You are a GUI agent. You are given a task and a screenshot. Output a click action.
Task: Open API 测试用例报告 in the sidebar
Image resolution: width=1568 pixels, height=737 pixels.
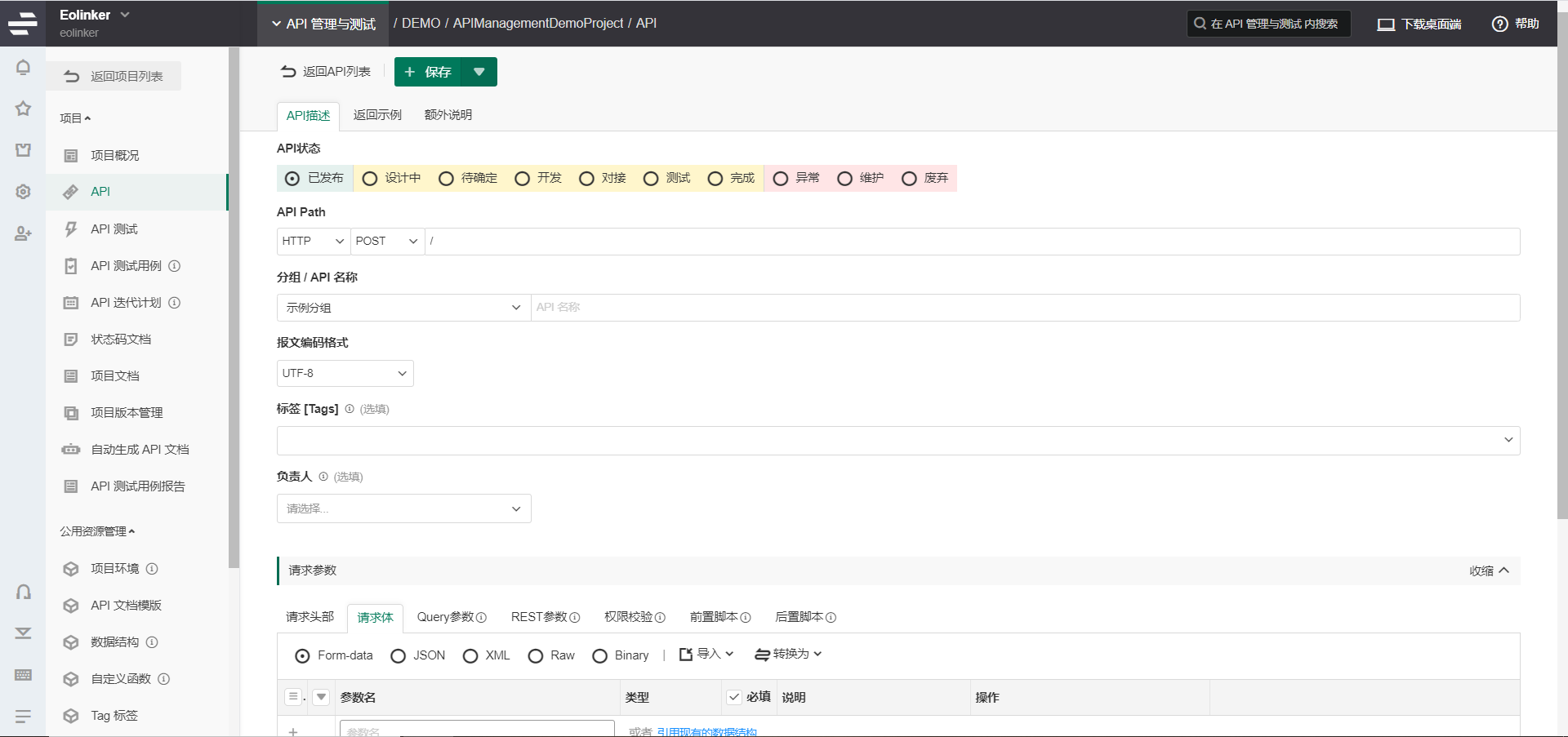136,486
